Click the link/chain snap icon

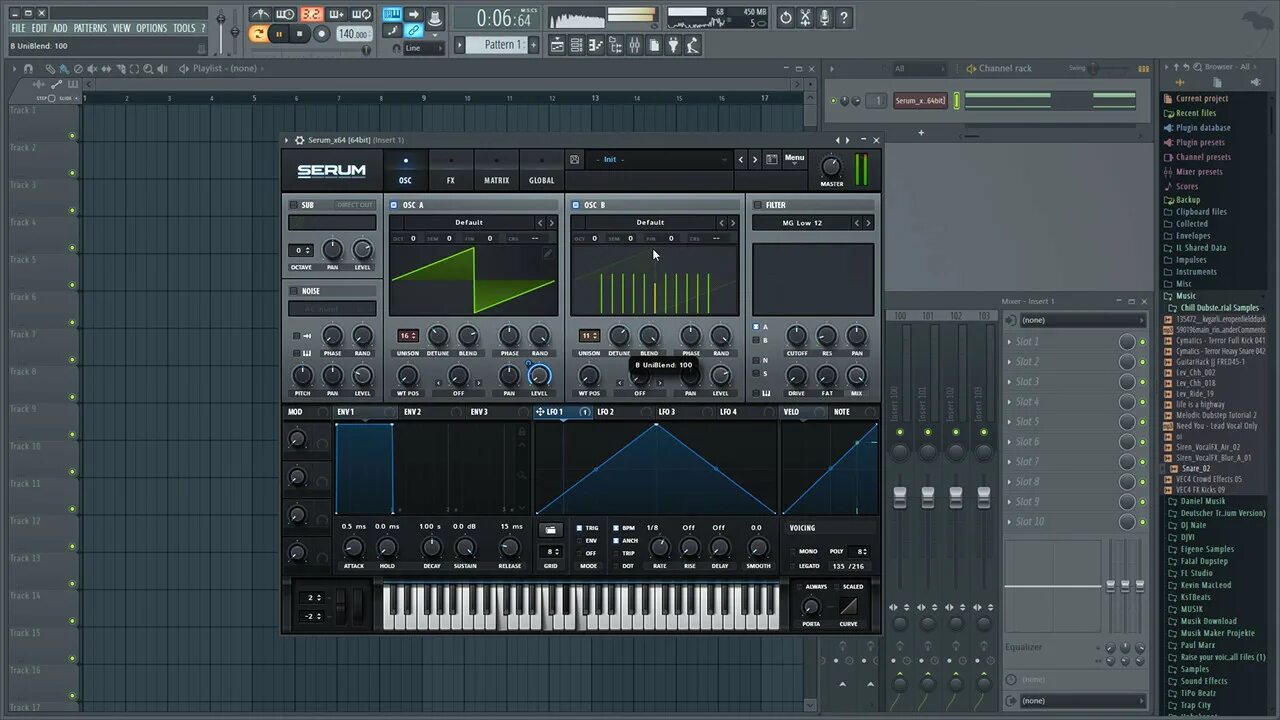414,32
